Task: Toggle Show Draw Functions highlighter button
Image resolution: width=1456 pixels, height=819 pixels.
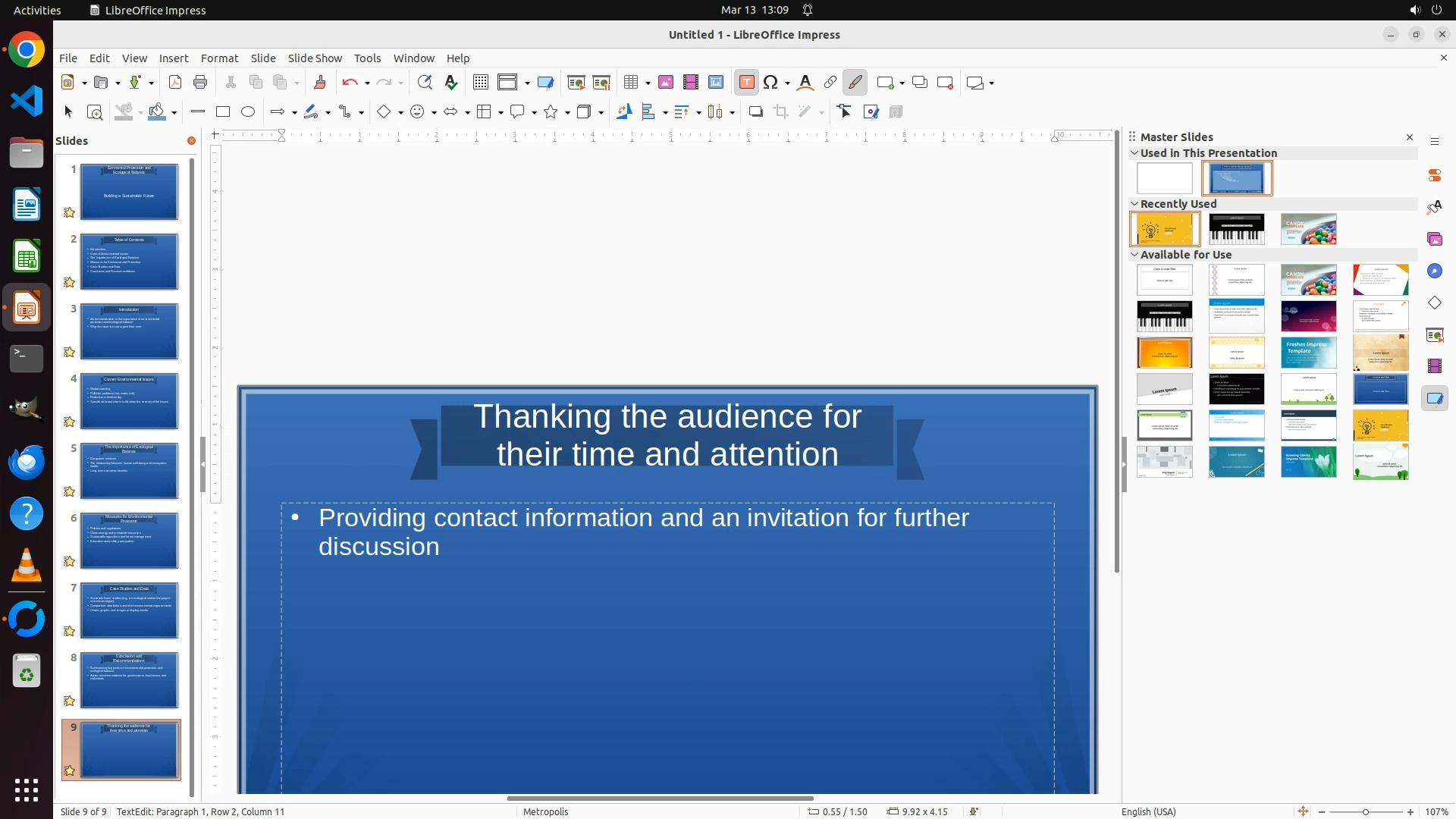Action: point(855,83)
